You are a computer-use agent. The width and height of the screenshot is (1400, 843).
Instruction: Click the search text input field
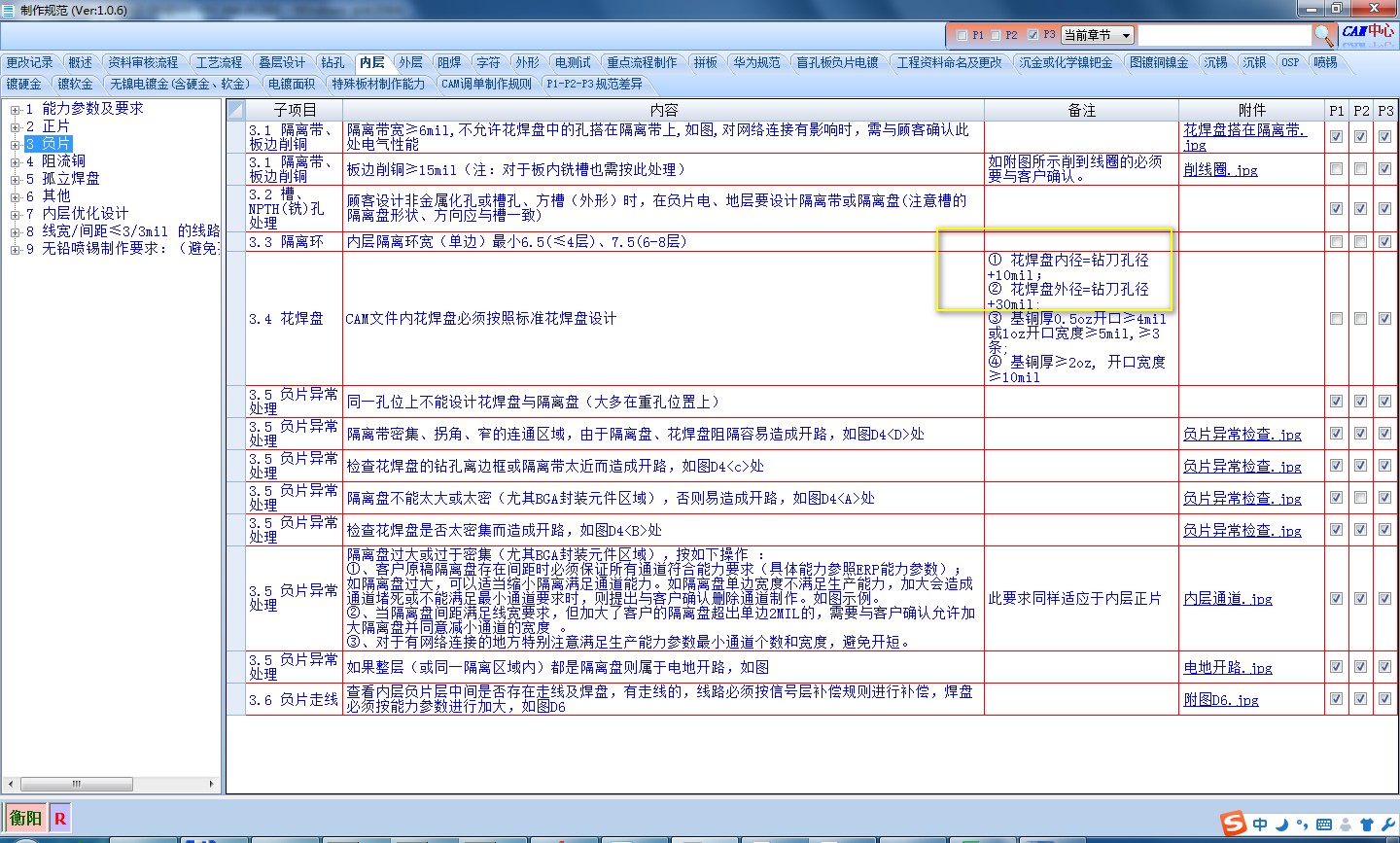[x=1224, y=35]
